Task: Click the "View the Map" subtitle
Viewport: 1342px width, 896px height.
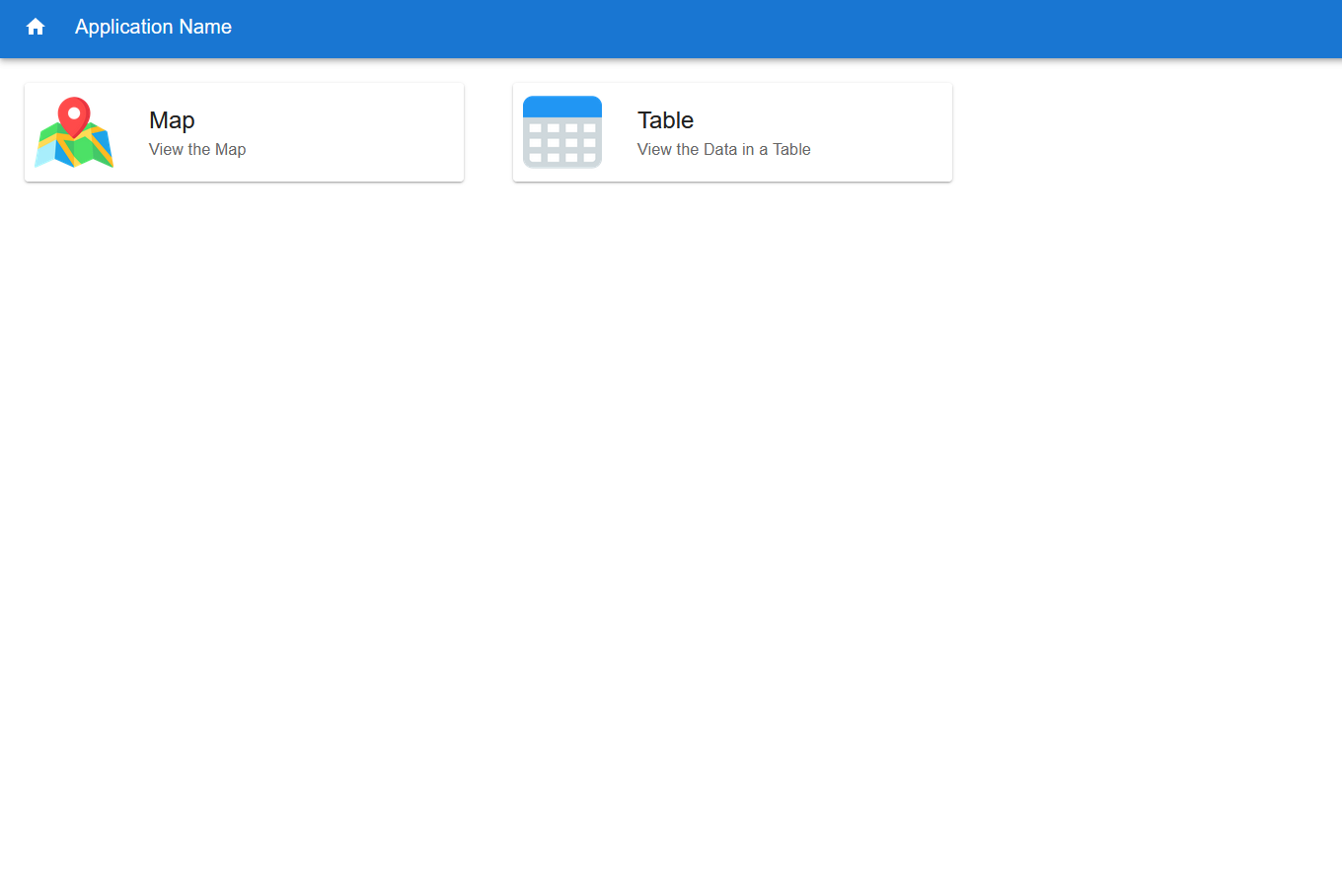Action: pyautogui.click(x=197, y=150)
